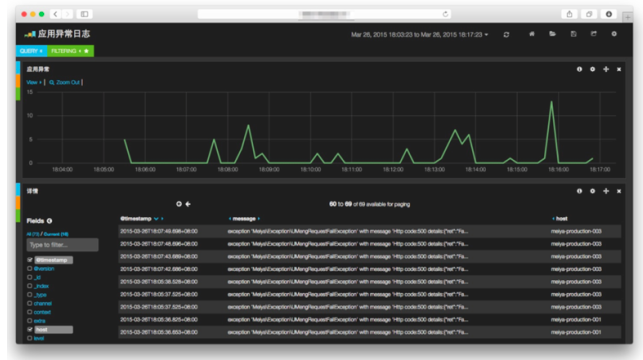Image resolution: width=643 pixels, height=360 pixels.
Task: Expand the 18:05:38 log row
Action: click(369, 282)
